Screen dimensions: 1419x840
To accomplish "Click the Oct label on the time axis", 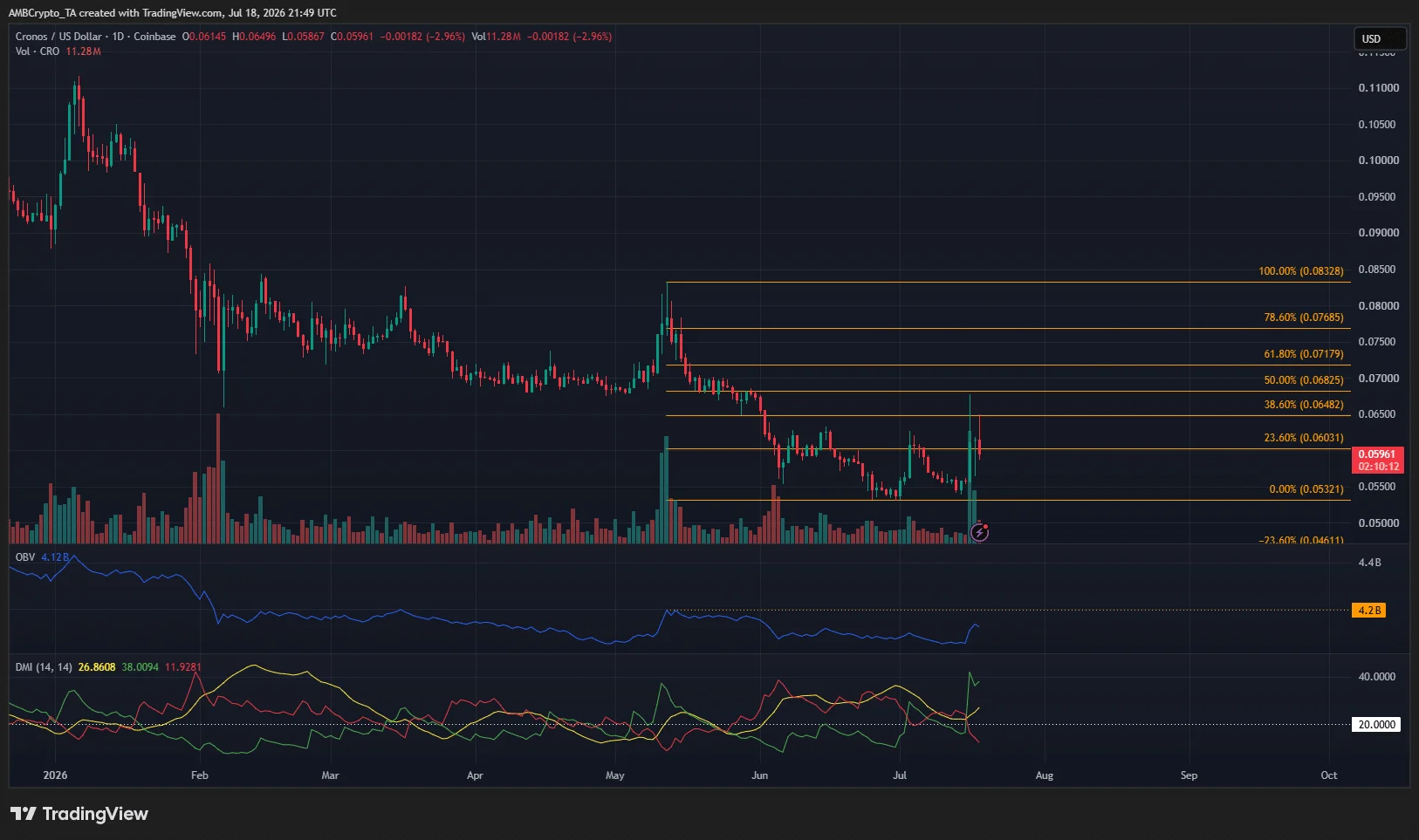I will 1329,775.
